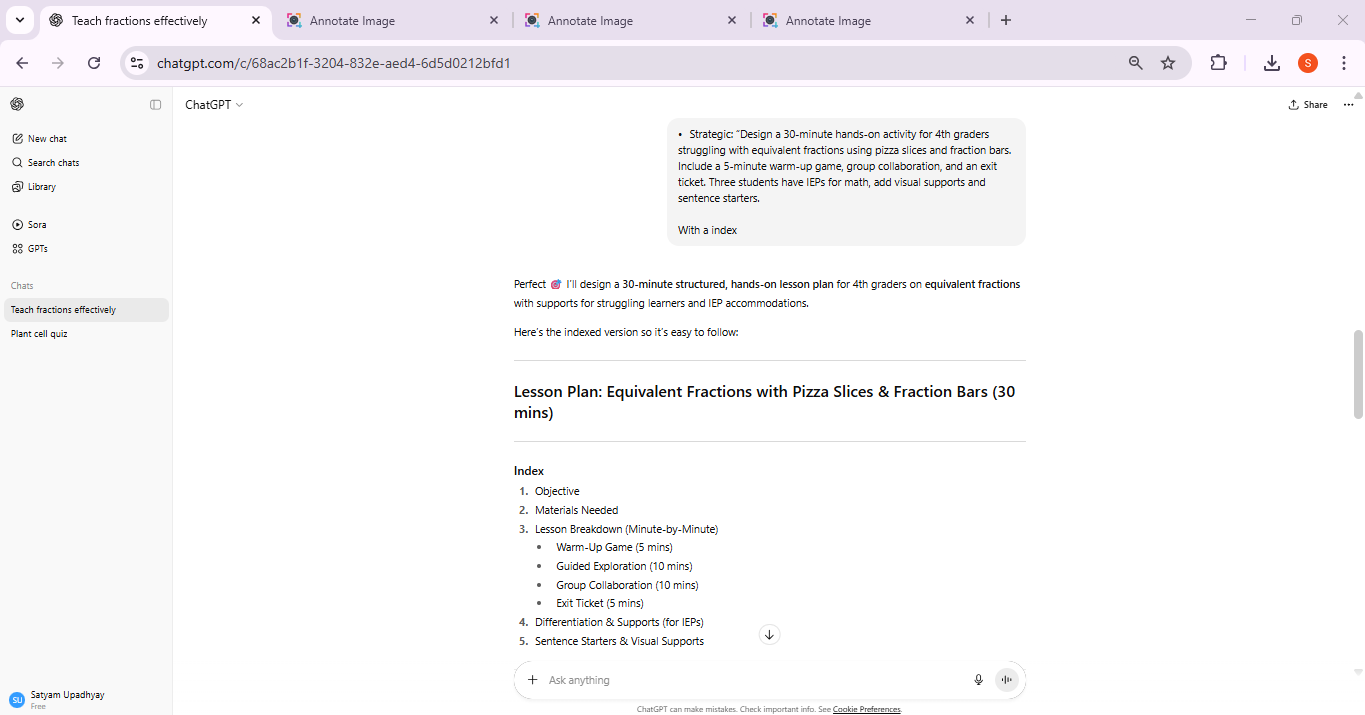Click the page vertical scrollbar thumb
The width and height of the screenshot is (1365, 715).
1357,374
